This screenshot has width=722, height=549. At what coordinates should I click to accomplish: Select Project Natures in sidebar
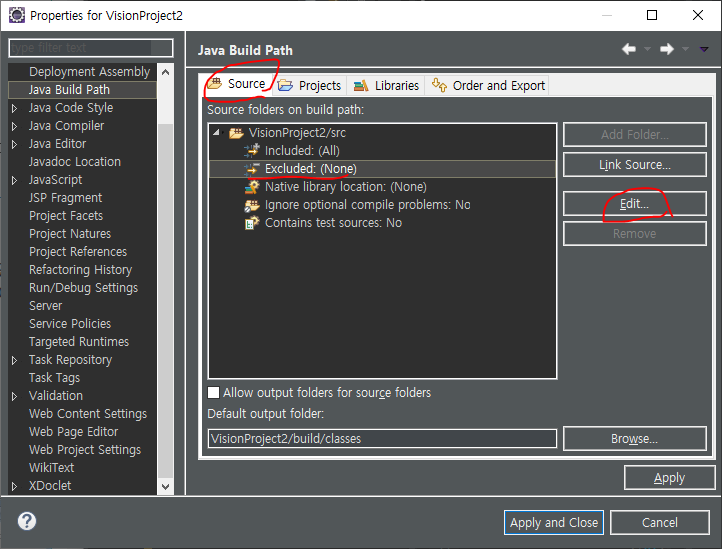[x=70, y=234]
